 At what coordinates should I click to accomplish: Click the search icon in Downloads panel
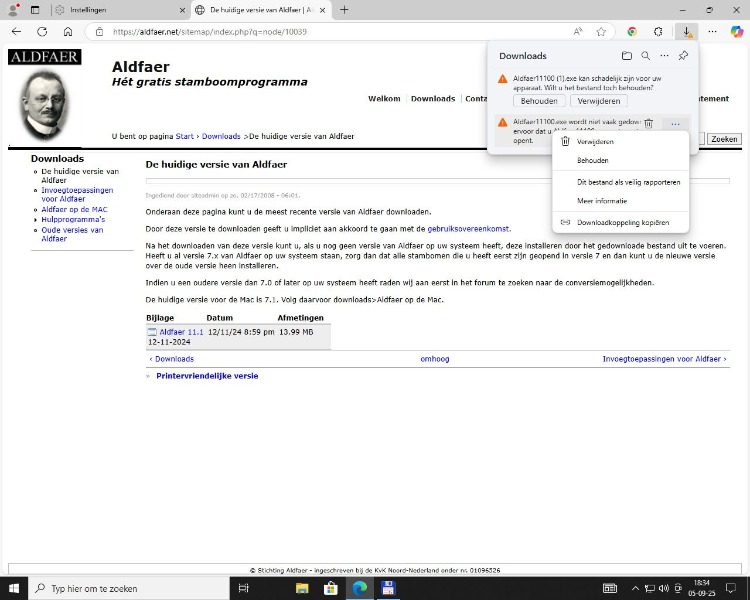coord(646,56)
